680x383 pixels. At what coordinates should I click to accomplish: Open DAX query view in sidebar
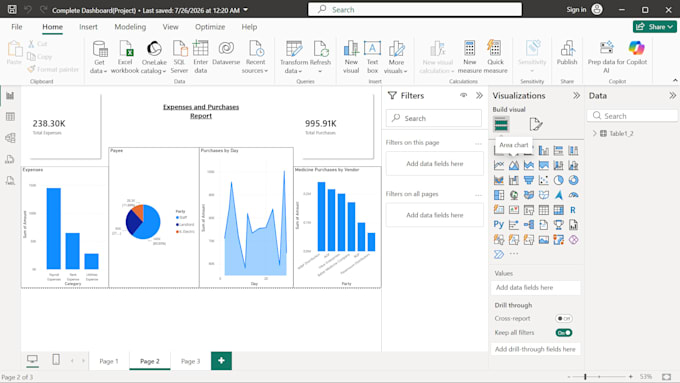[10, 159]
